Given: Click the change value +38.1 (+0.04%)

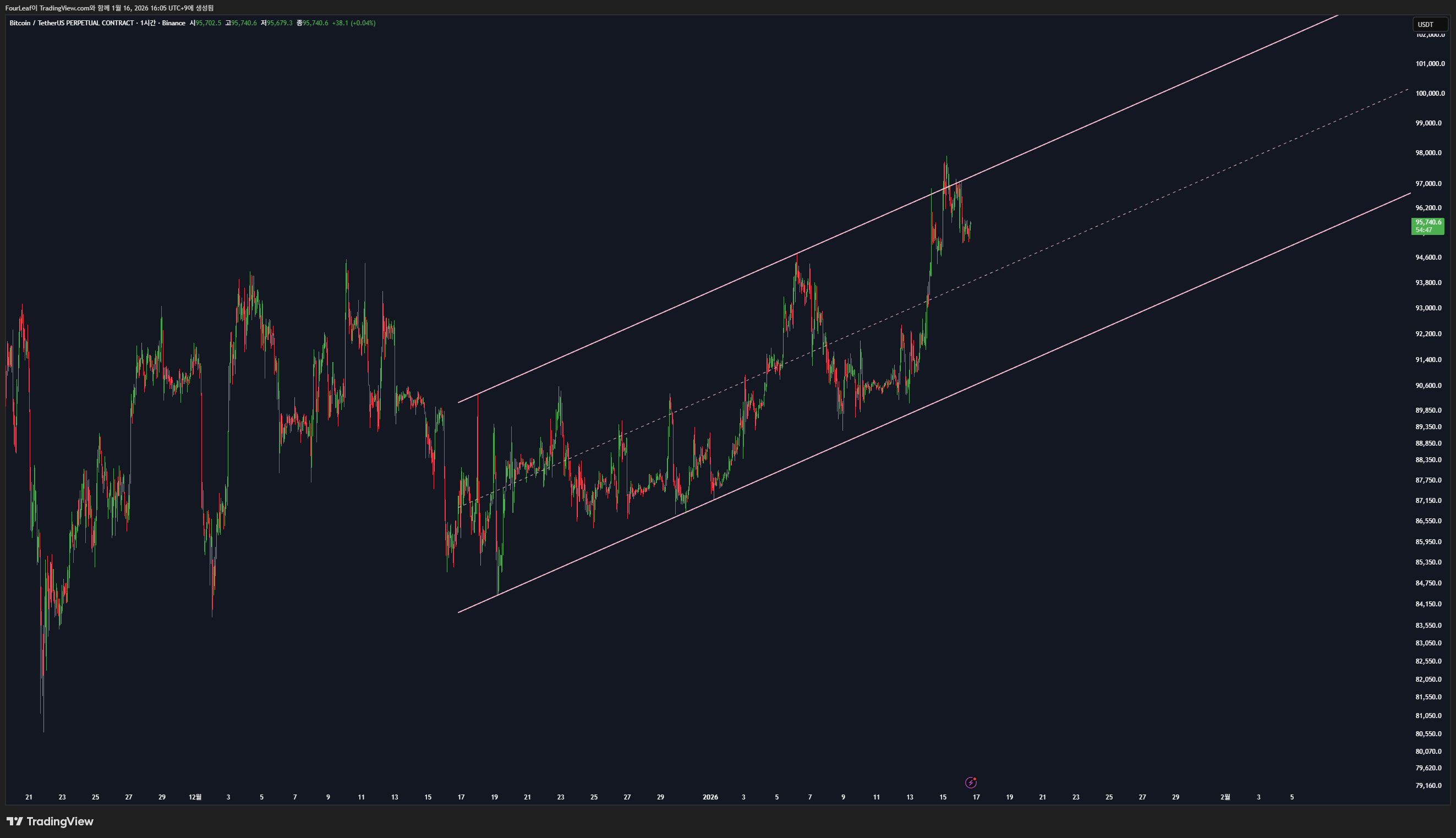Looking at the screenshot, I should pyautogui.click(x=354, y=23).
